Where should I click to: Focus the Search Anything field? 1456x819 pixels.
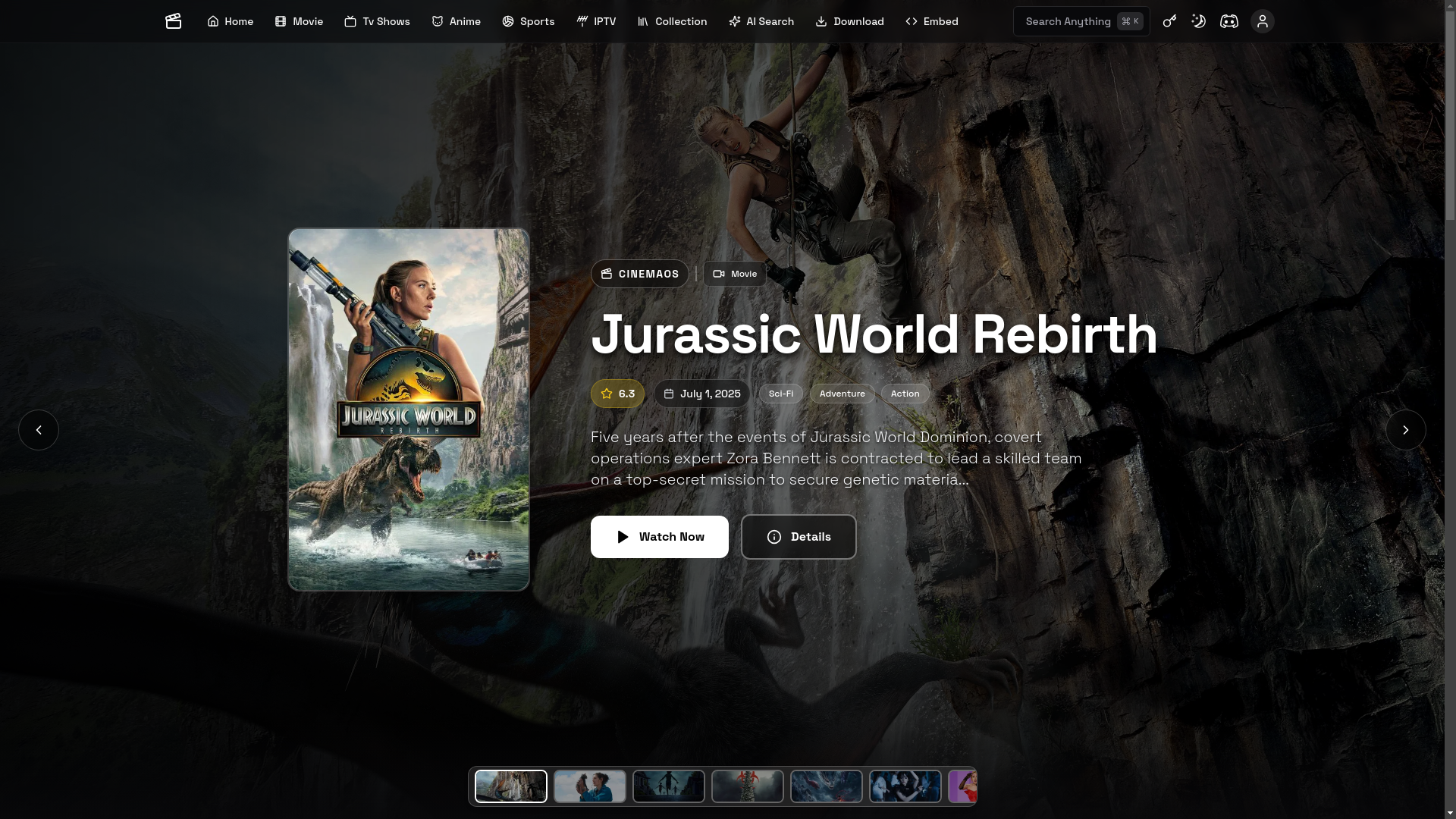pyautogui.click(x=1081, y=21)
